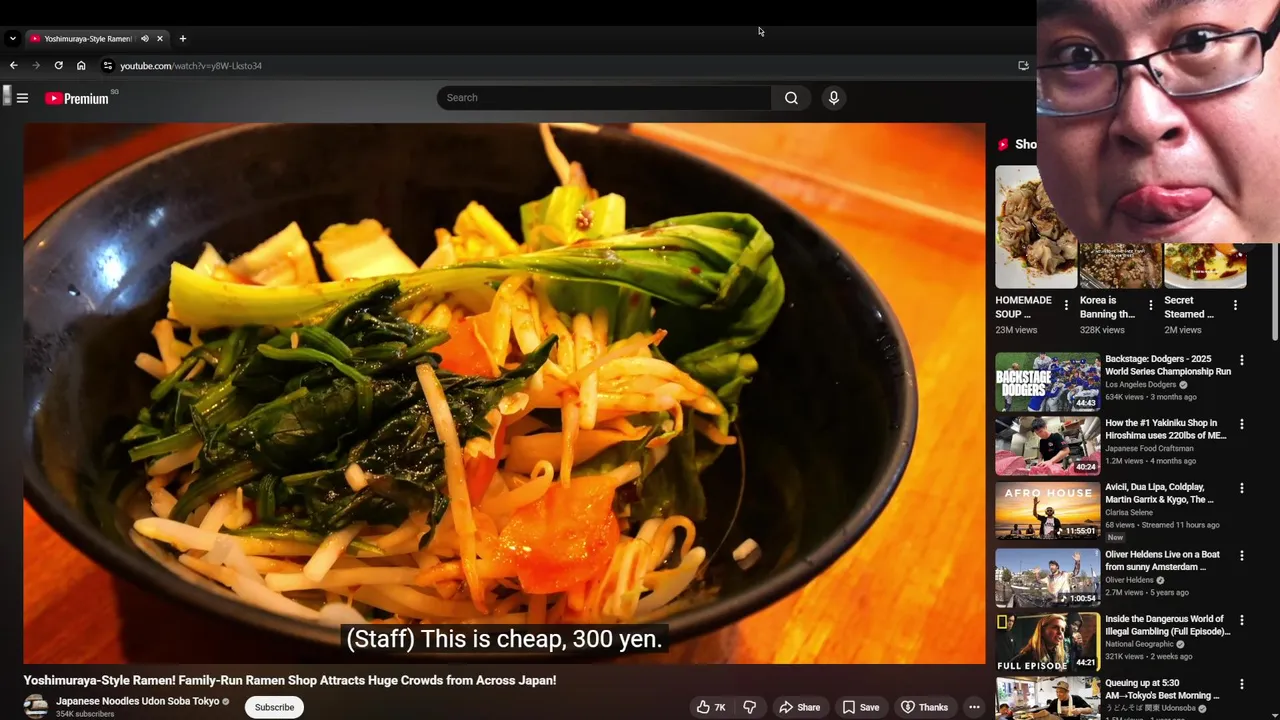The height and width of the screenshot is (720, 1280).
Task: Open options for Secret Steamed short
Action: coord(1235,305)
